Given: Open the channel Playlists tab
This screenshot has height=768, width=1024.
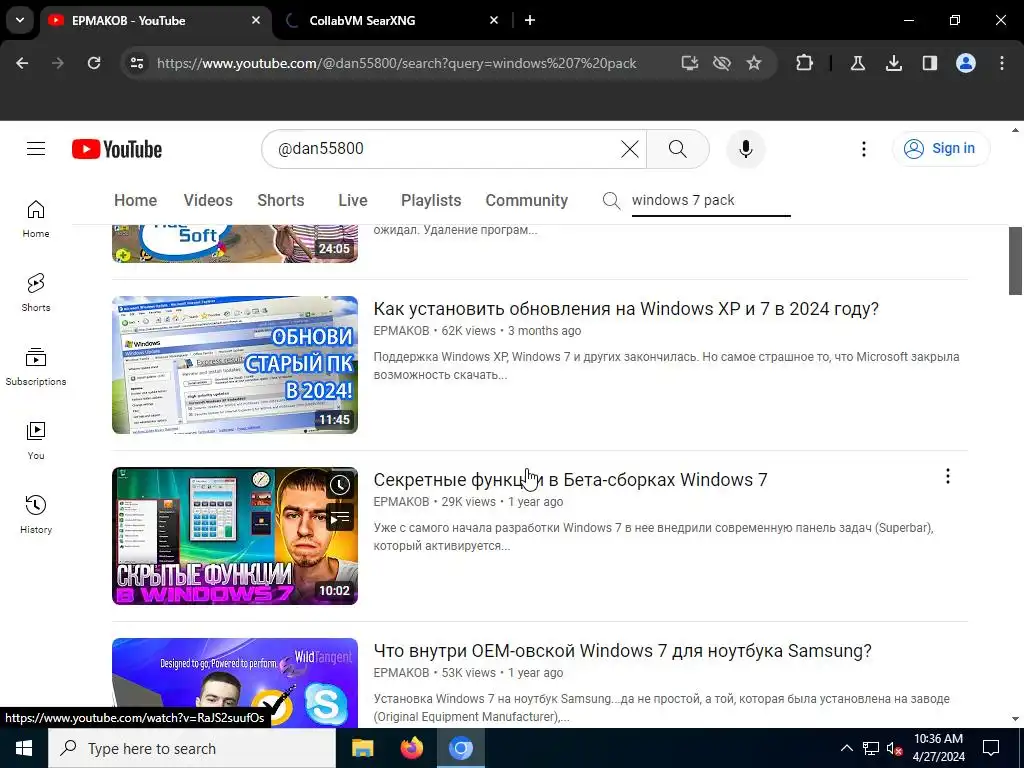Looking at the screenshot, I should click(431, 200).
